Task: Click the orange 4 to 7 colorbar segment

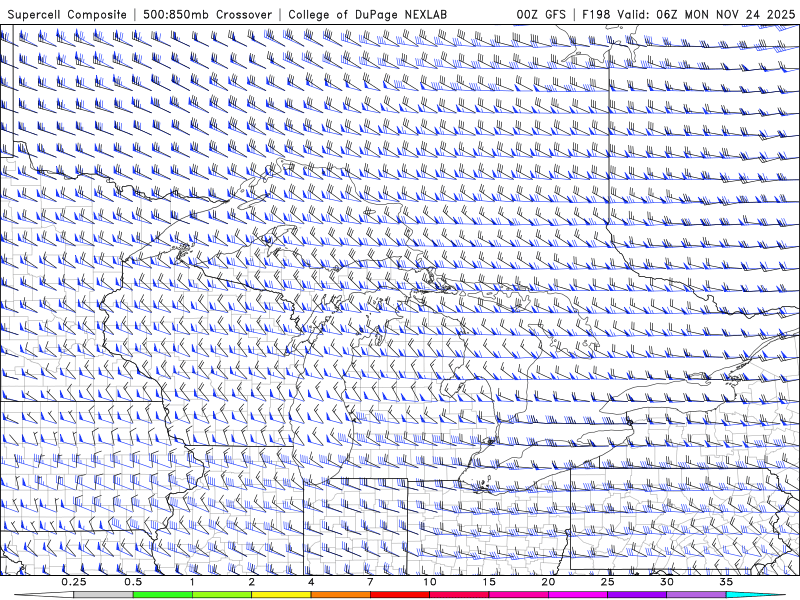Action: tap(340, 595)
